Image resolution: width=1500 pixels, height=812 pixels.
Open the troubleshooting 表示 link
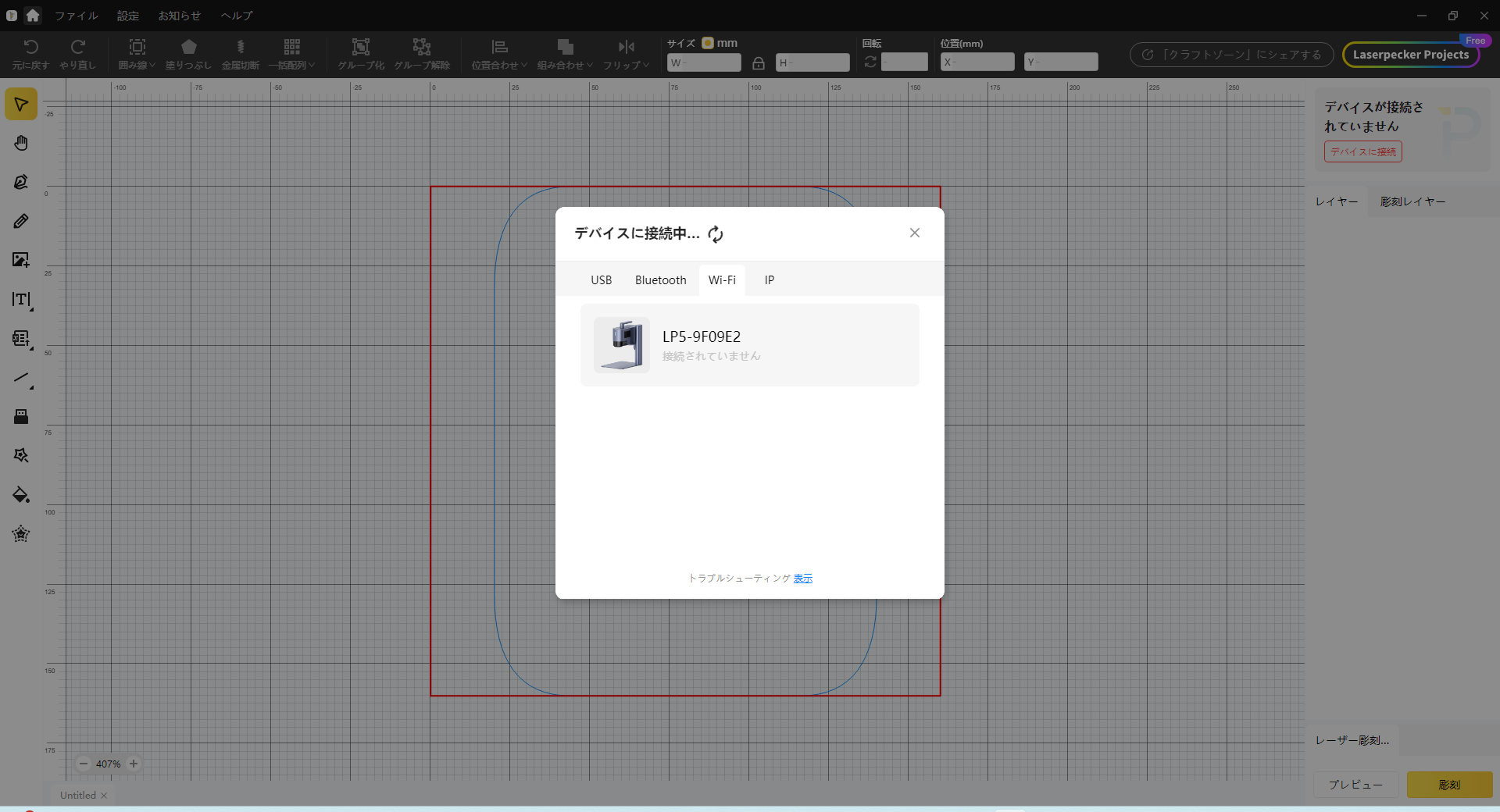coord(803,579)
